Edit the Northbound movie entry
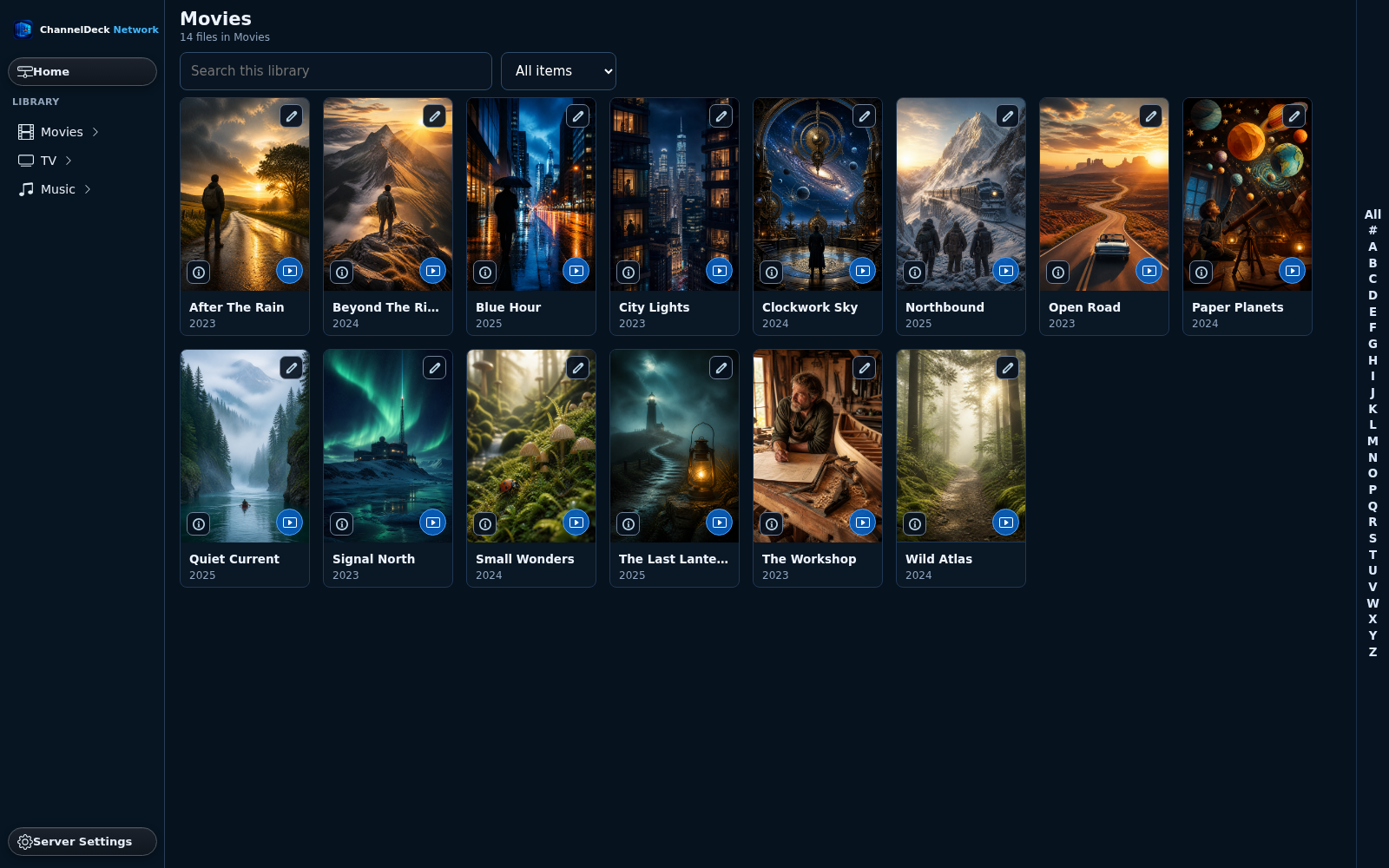 (1008, 116)
